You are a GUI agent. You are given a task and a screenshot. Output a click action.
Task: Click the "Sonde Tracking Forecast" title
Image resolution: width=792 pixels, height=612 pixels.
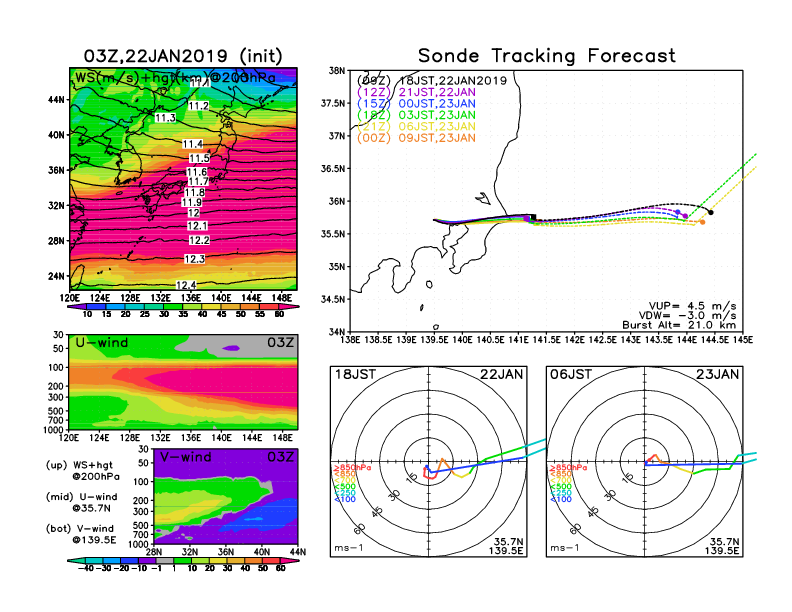tap(547, 56)
